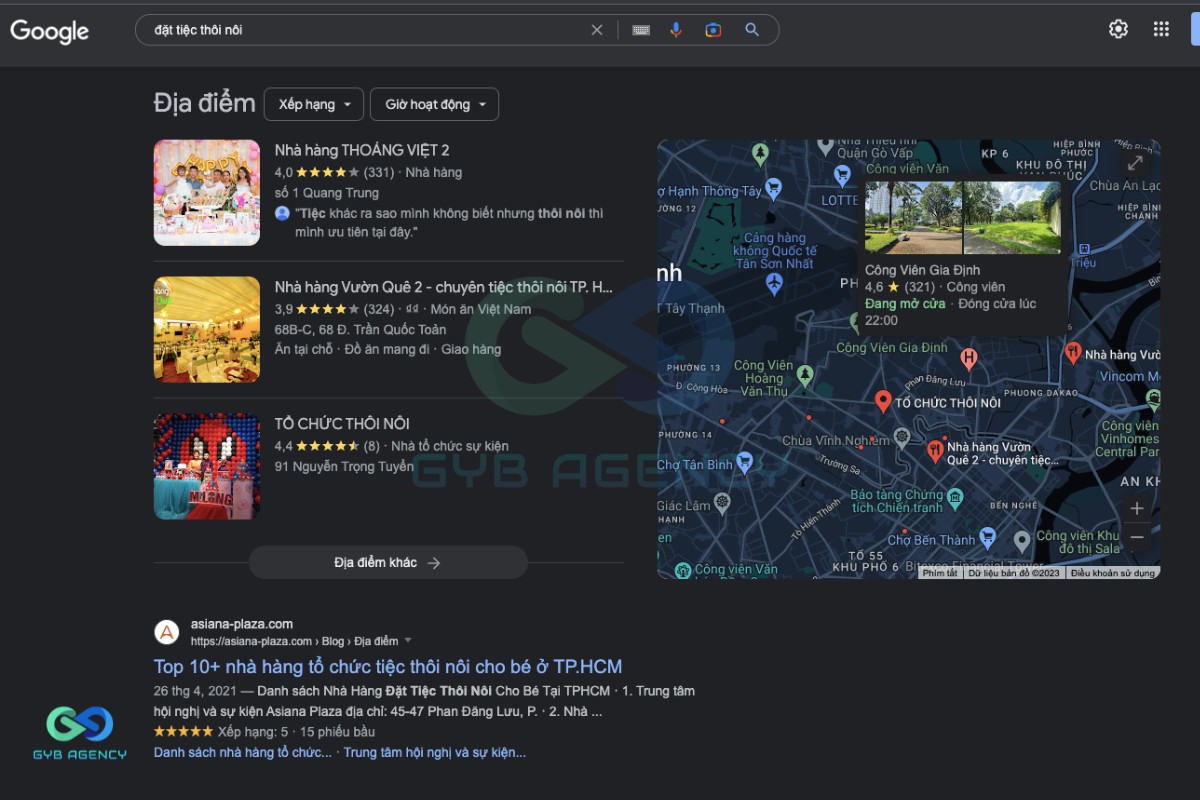Click the TỔ CHỨC THÔI NÔI photo thumbnail
The width and height of the screenshot is (1200, 800).
coord(207,466)
